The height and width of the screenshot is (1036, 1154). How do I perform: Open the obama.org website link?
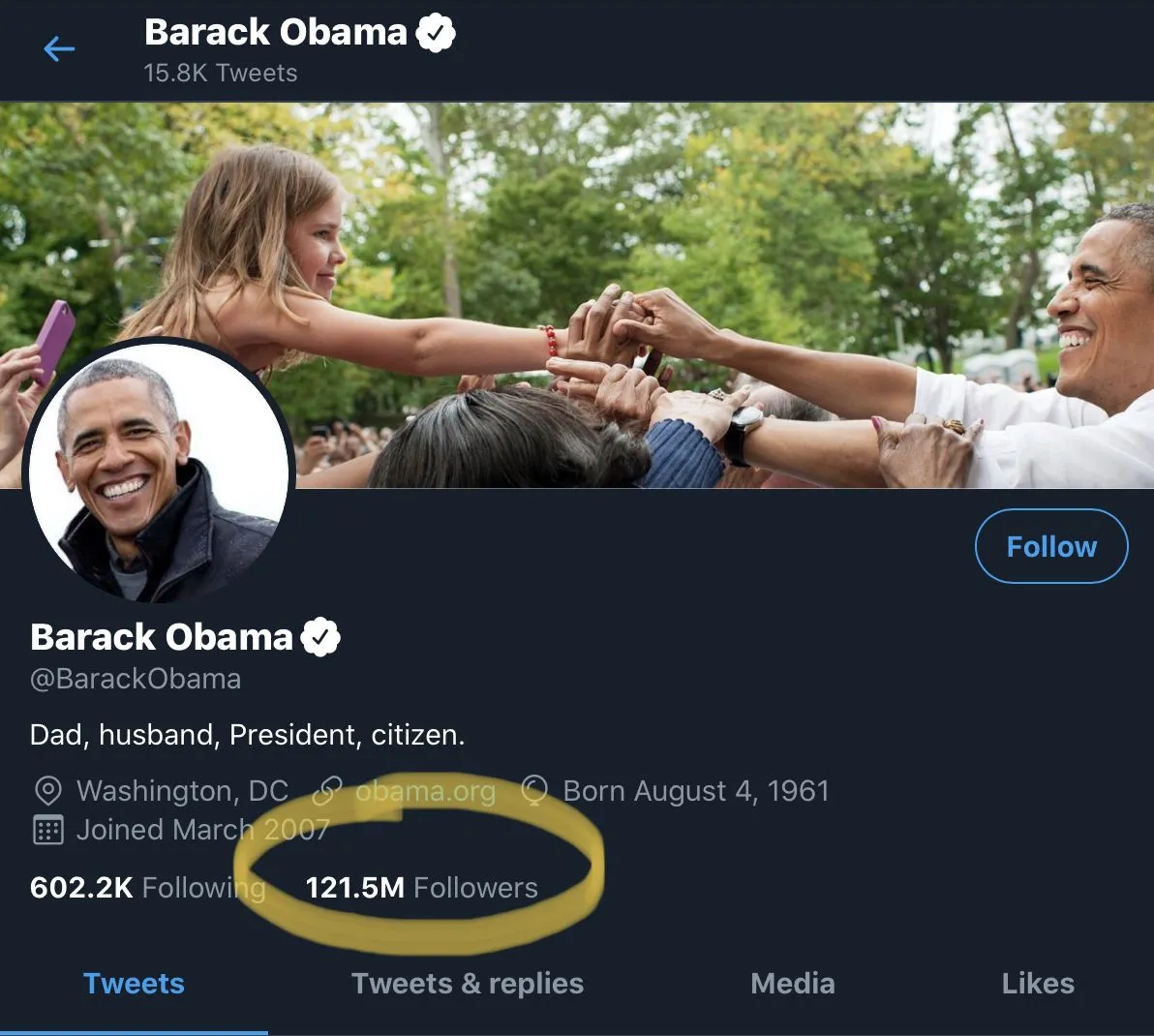click(425, 791)
